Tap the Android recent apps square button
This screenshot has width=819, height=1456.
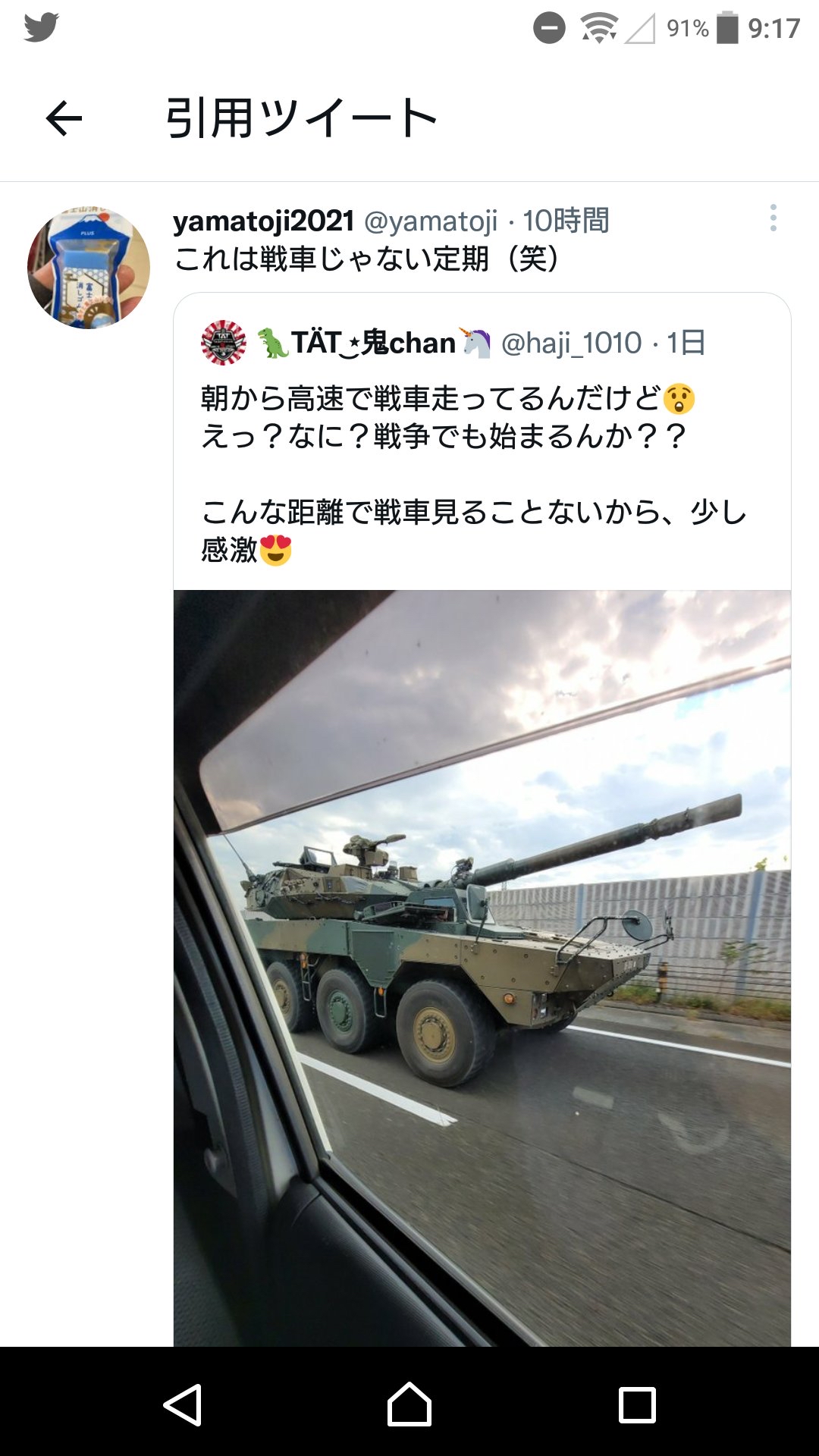coord(637,1404)
